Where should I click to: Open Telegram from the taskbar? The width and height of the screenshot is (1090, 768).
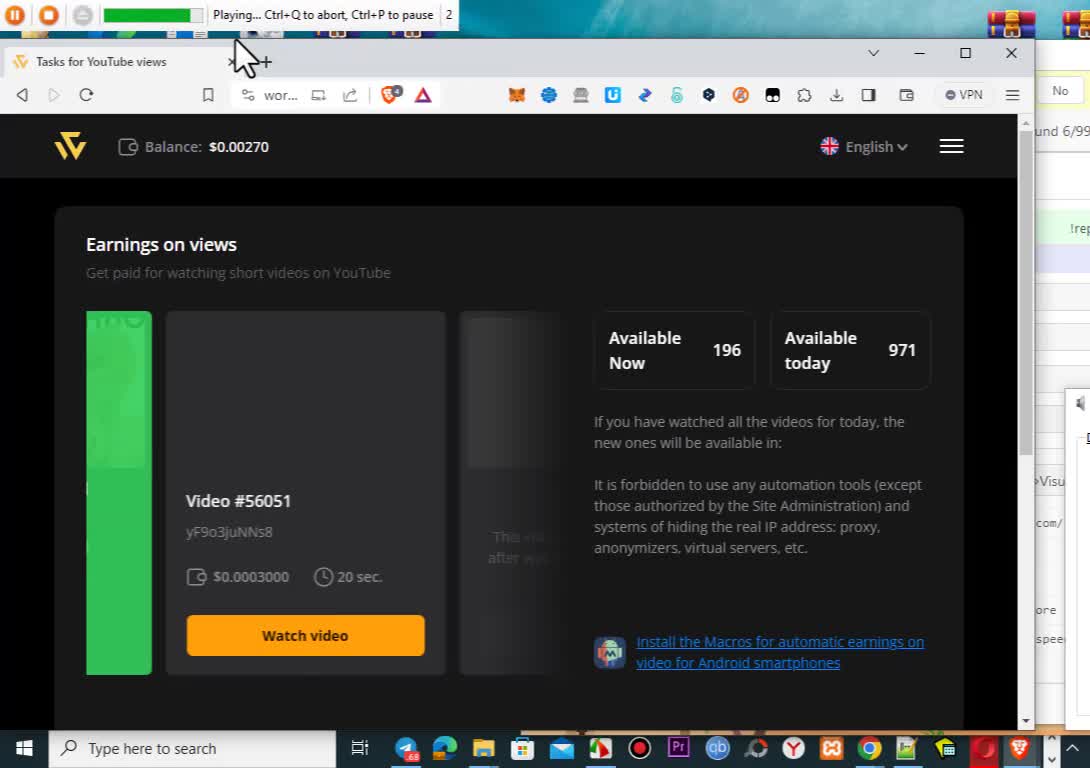click(x=407, y=749)
